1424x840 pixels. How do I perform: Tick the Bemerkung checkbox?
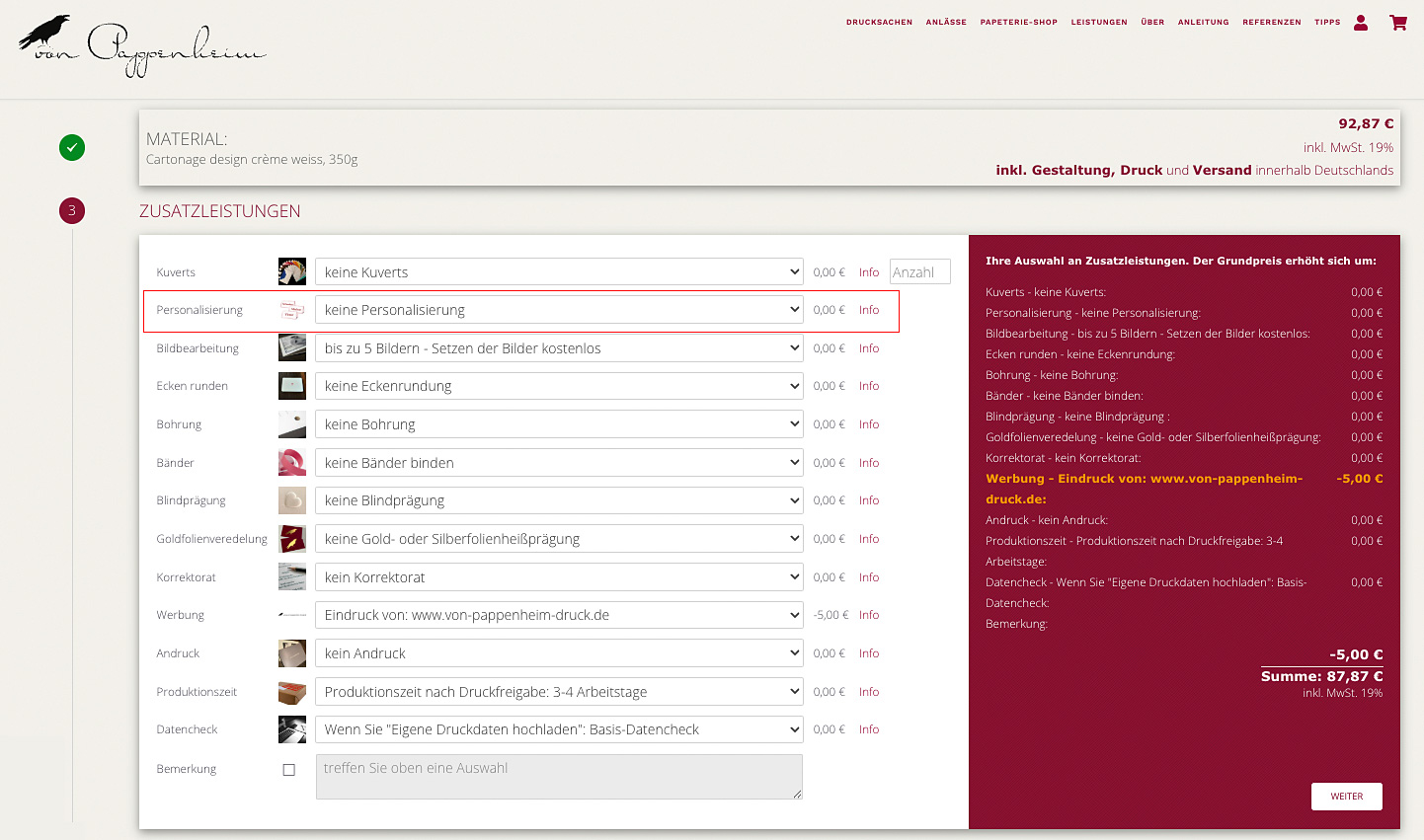288,770
